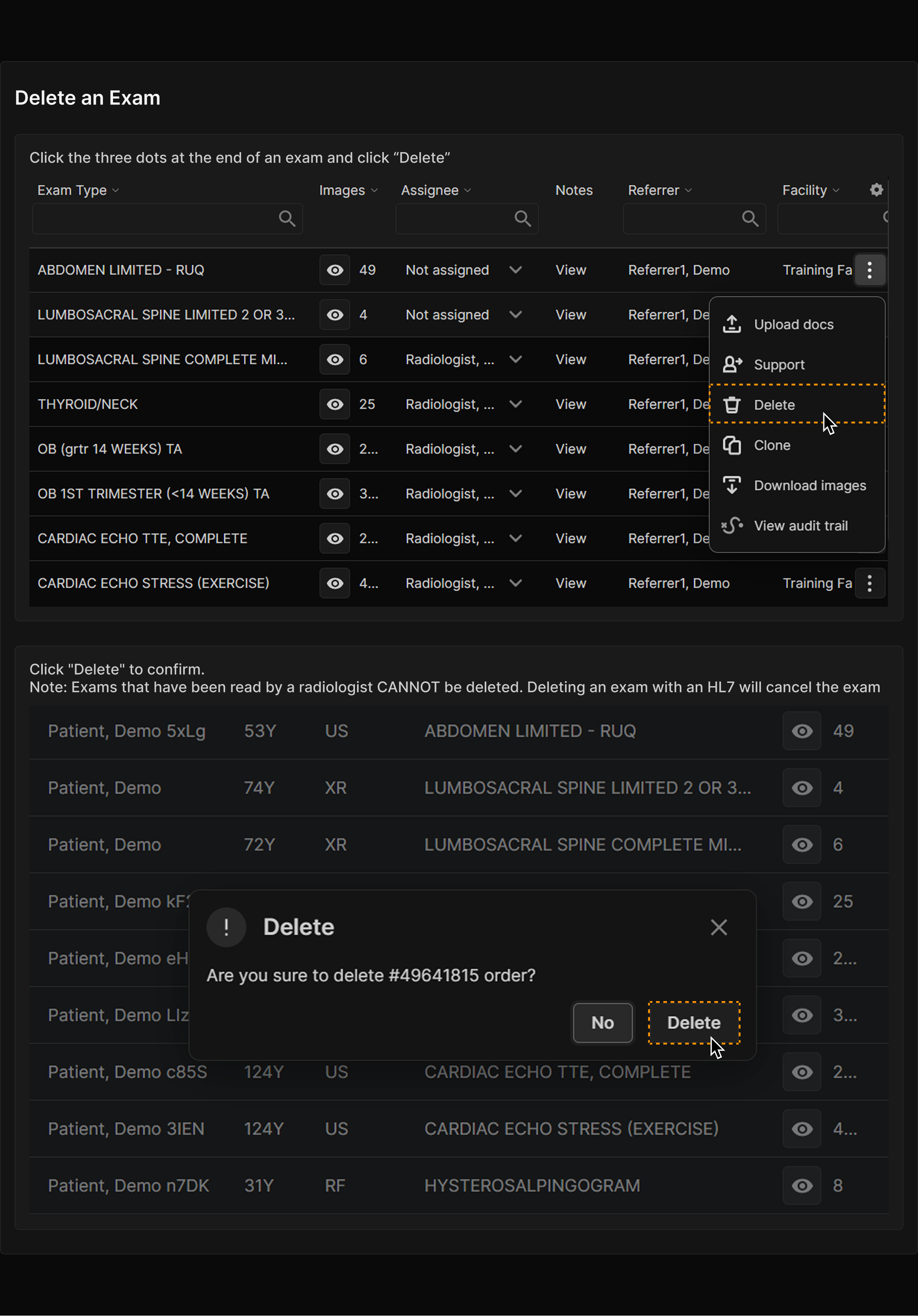Click the Clone copy icon
The height and width of the screenshot is (1316, 918).
point(732,445)
